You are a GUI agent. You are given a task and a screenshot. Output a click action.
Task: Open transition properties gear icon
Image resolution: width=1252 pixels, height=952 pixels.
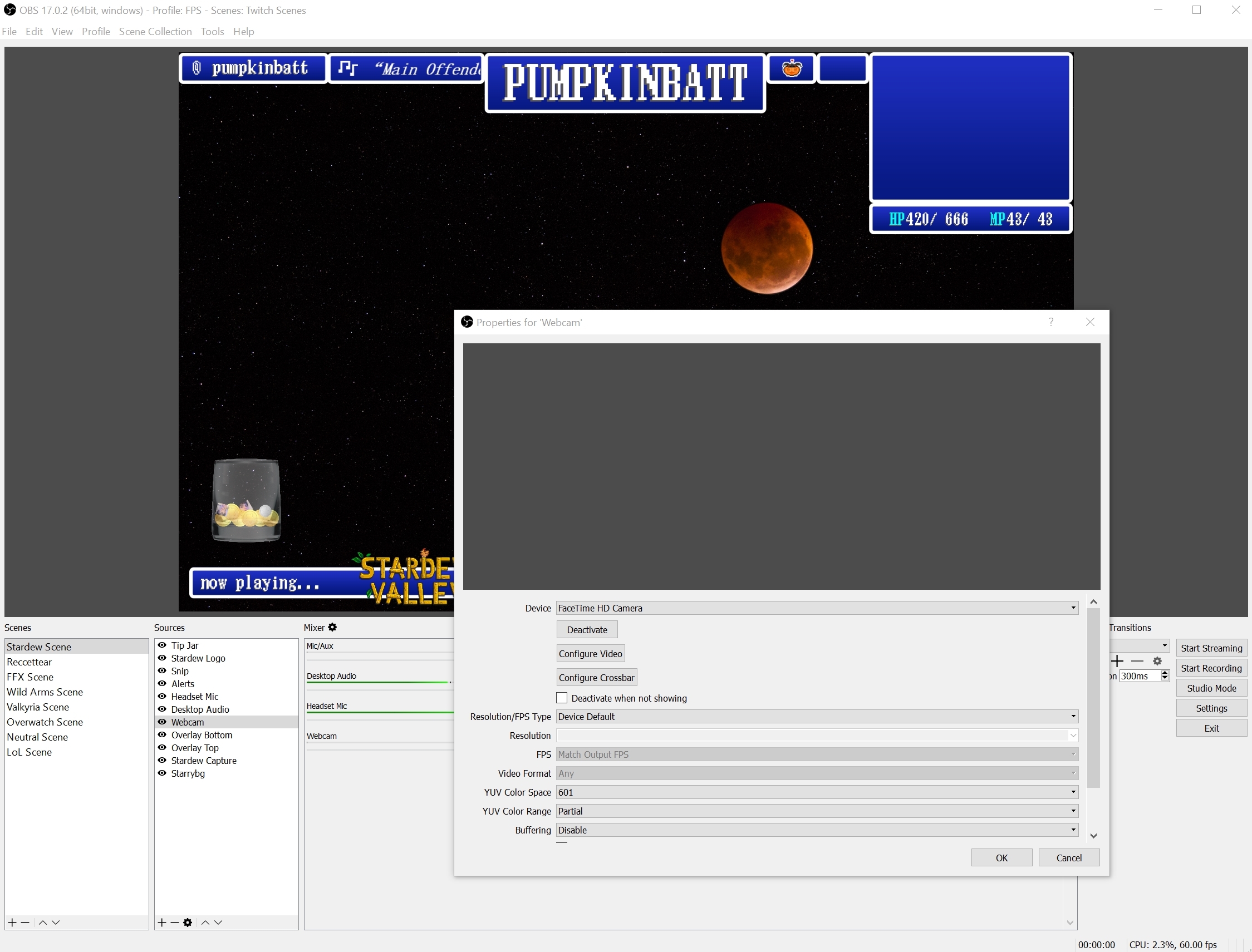[x=1157, y=661]
